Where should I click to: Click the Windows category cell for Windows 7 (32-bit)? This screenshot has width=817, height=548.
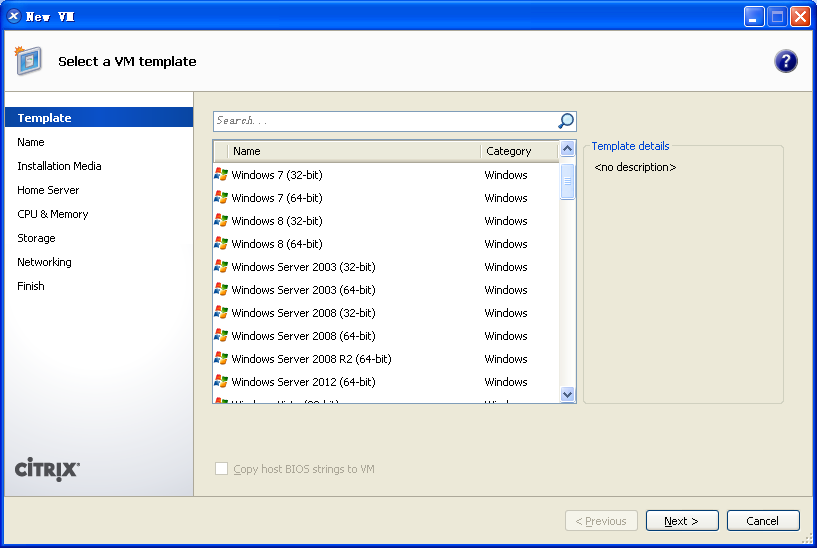click(505, 175)
